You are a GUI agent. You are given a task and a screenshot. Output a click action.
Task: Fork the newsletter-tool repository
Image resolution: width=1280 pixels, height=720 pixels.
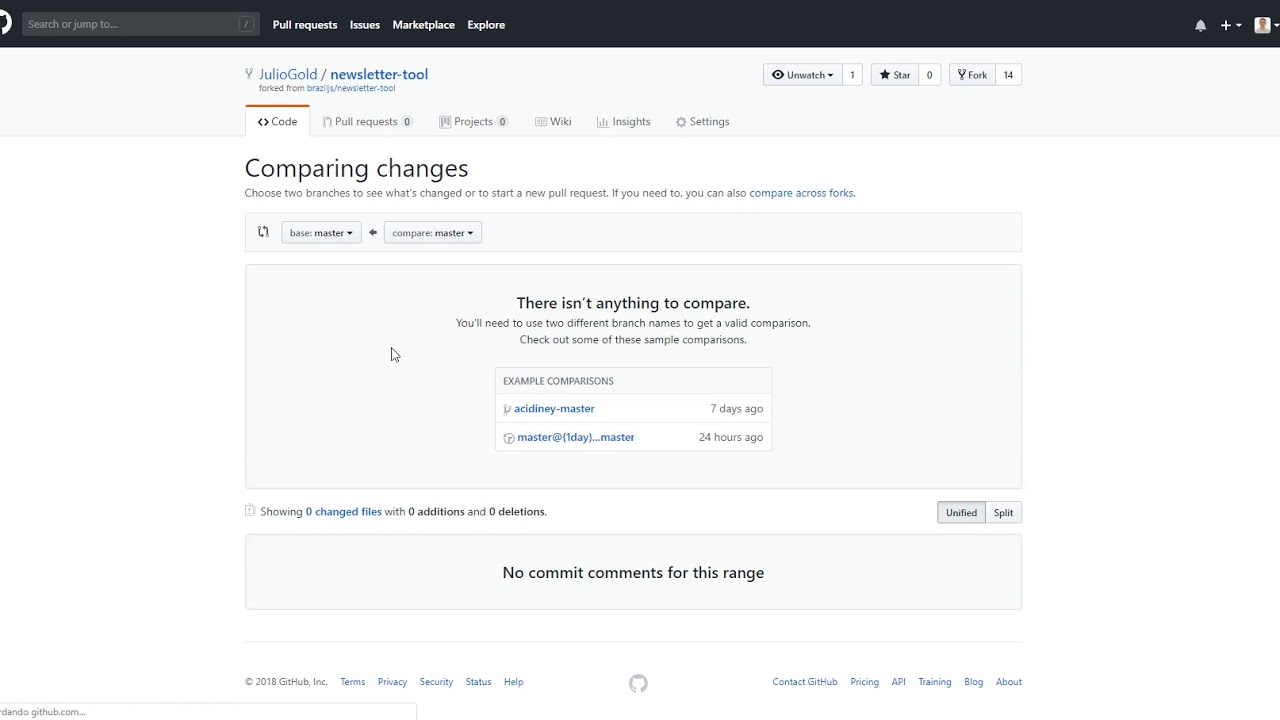point(972,75)
